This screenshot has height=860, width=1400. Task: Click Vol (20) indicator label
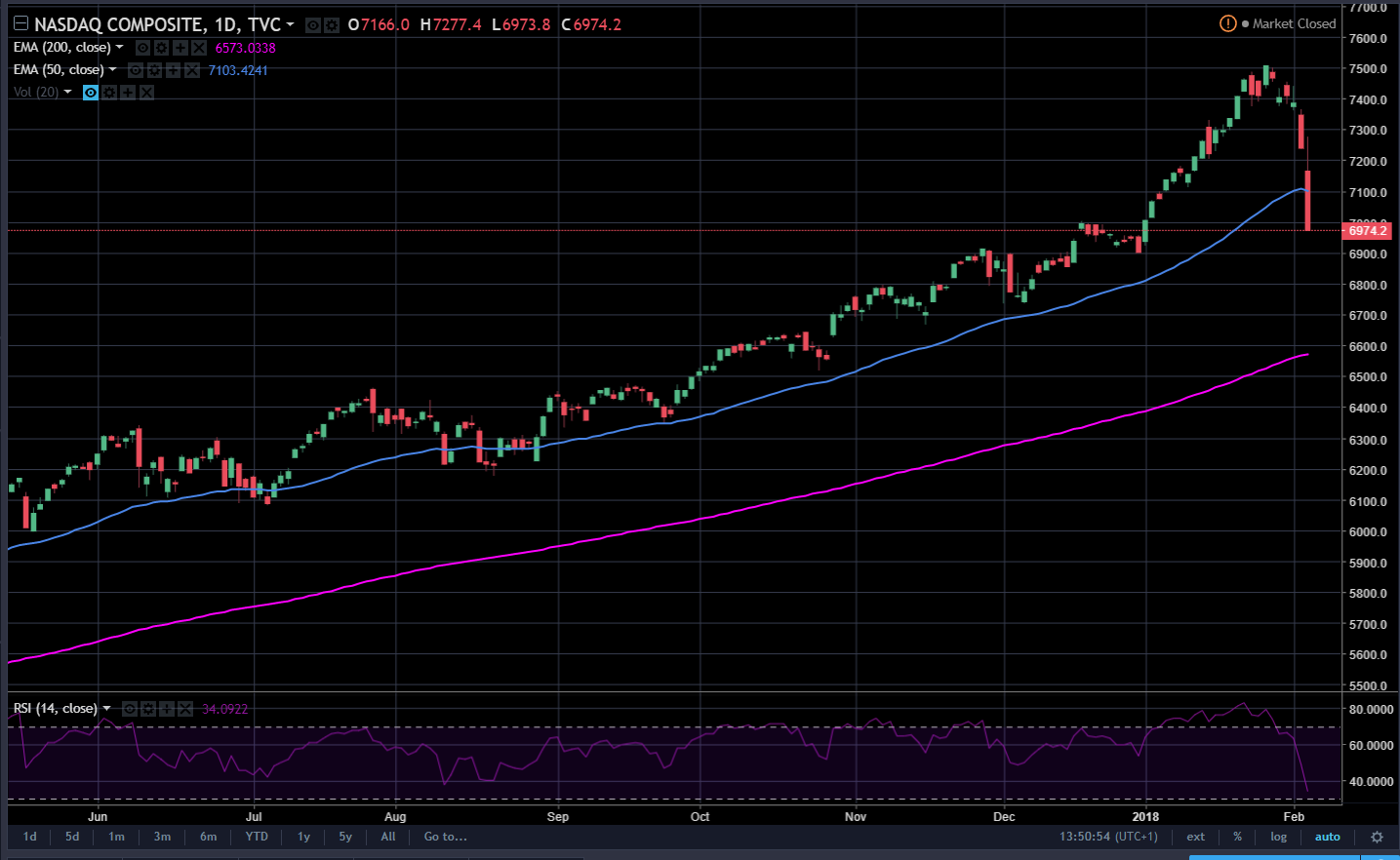[36, 92]
